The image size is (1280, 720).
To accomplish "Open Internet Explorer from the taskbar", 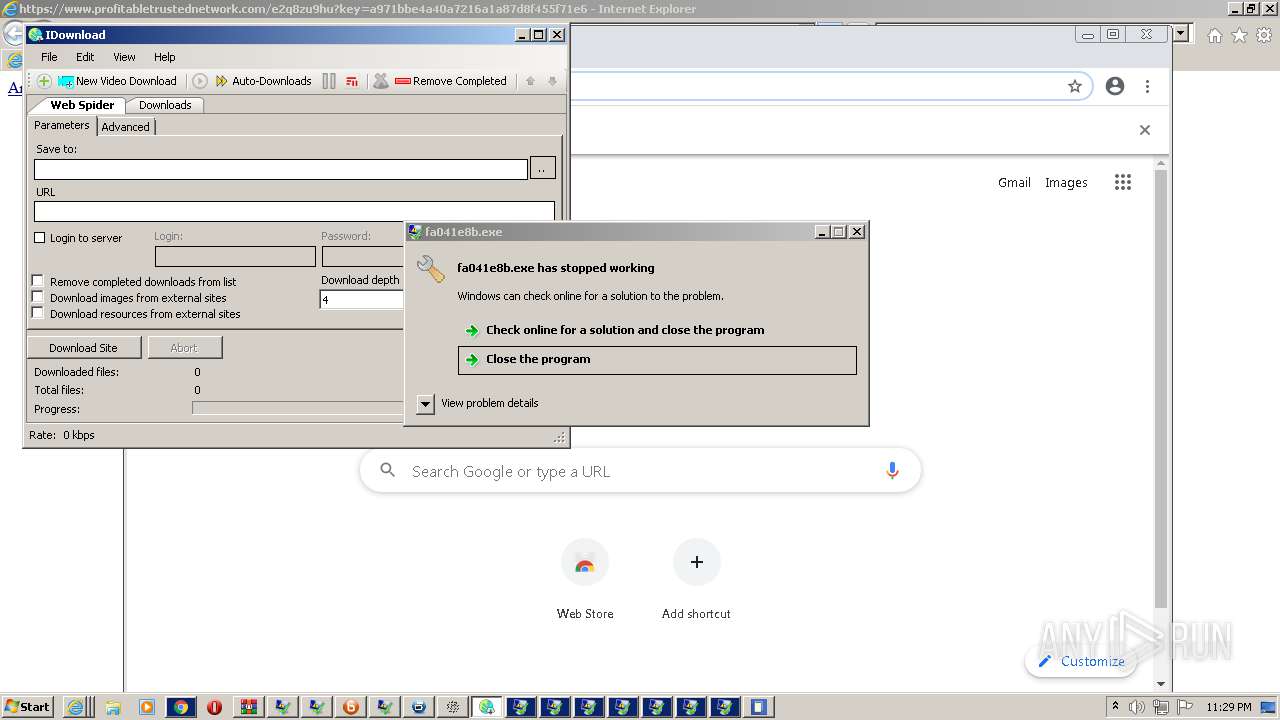I will [x=75, y=707].
